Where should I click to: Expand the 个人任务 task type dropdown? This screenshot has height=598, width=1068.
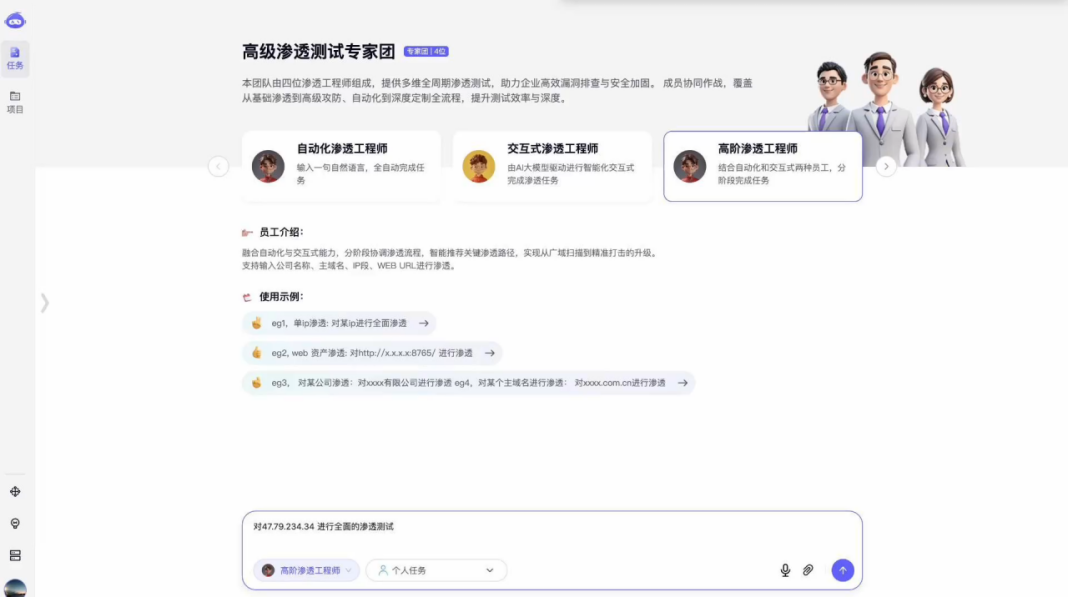(x=436, y=570)
